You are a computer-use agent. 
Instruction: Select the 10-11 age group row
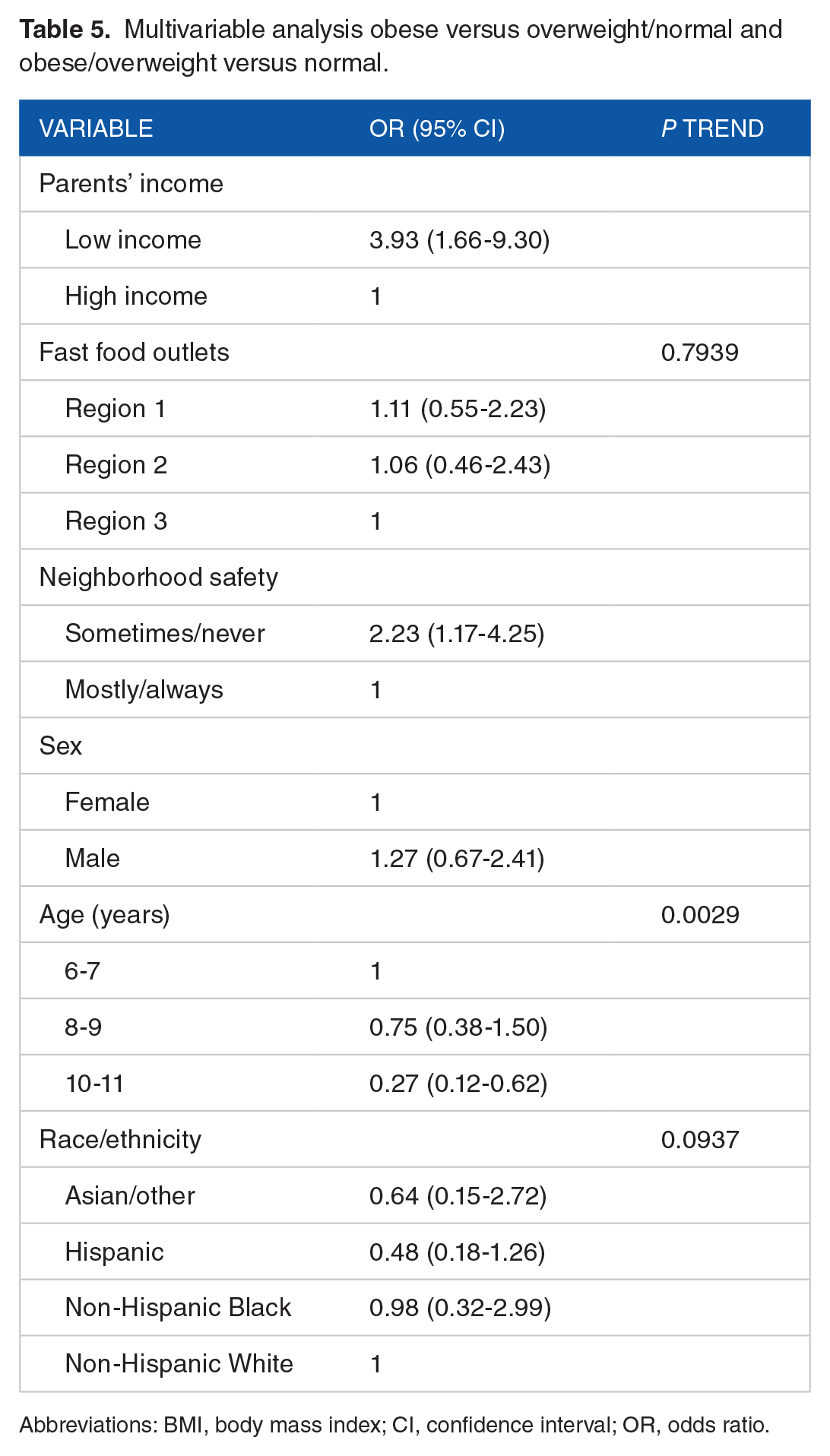coord(415,1083)
